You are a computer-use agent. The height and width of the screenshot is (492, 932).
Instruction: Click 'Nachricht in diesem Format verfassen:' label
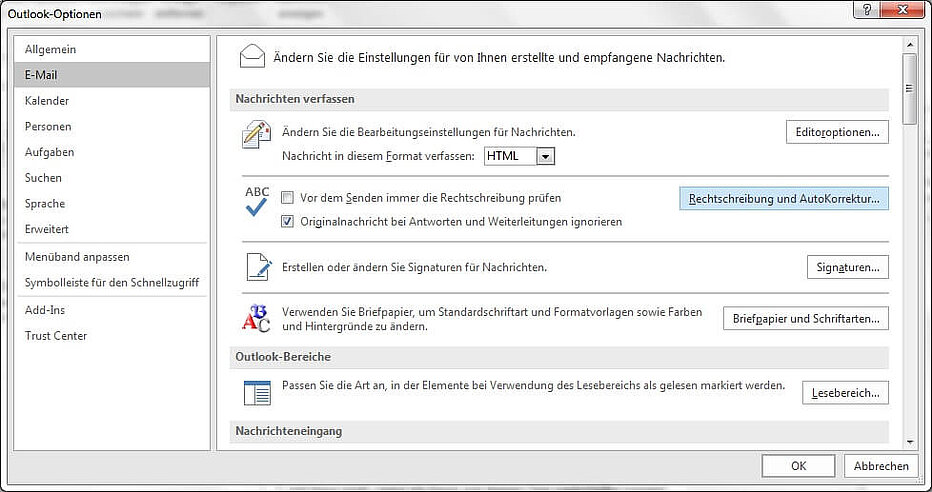(379, 156)
